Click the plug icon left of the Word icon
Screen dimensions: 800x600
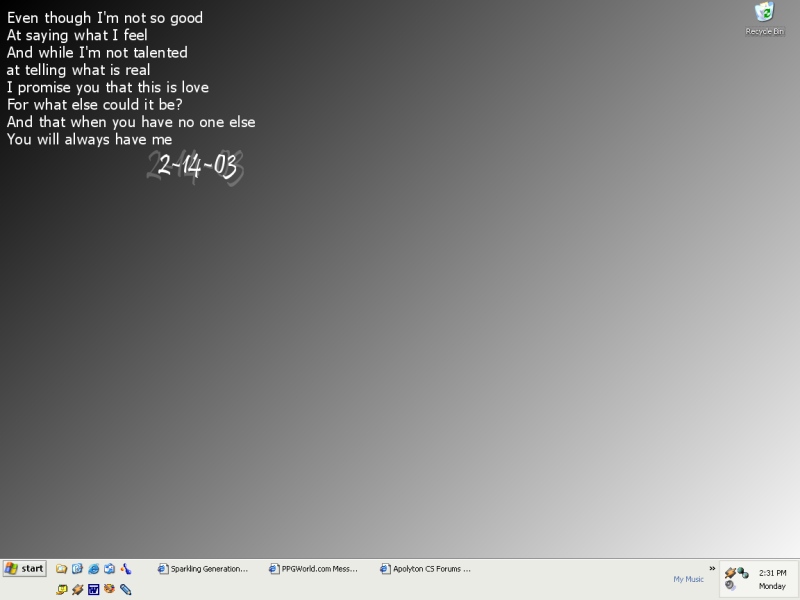(x=77, y=589)
